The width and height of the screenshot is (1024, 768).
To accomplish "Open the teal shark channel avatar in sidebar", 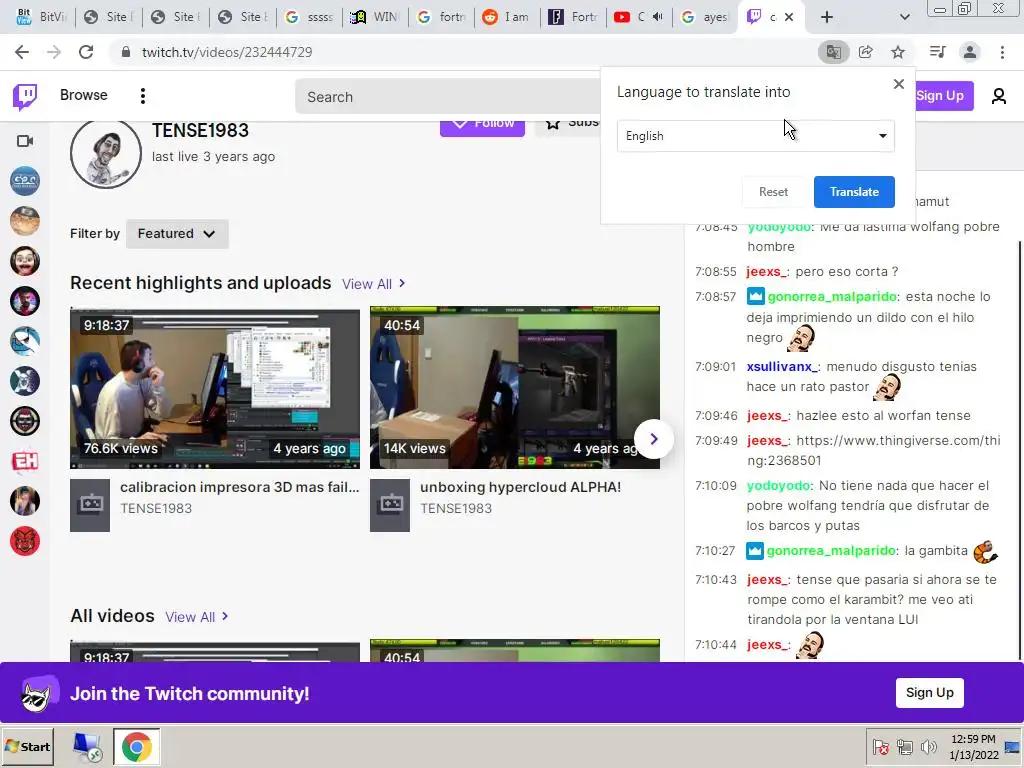I will click(x=25, y=341).
